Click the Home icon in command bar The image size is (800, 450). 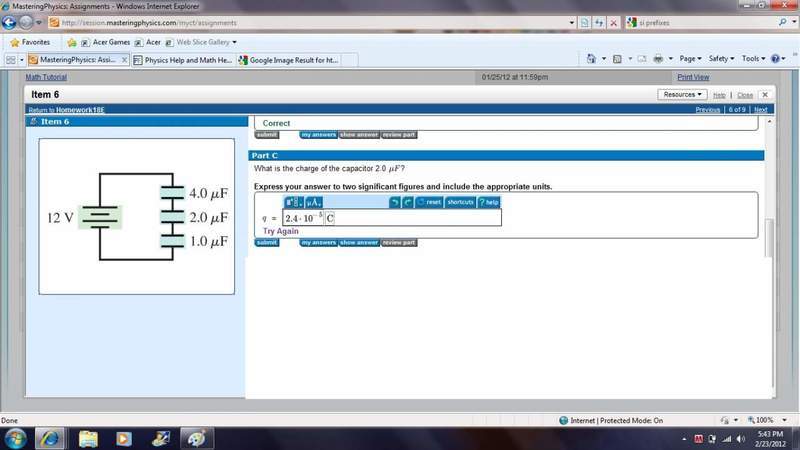[x=591, y=59]
